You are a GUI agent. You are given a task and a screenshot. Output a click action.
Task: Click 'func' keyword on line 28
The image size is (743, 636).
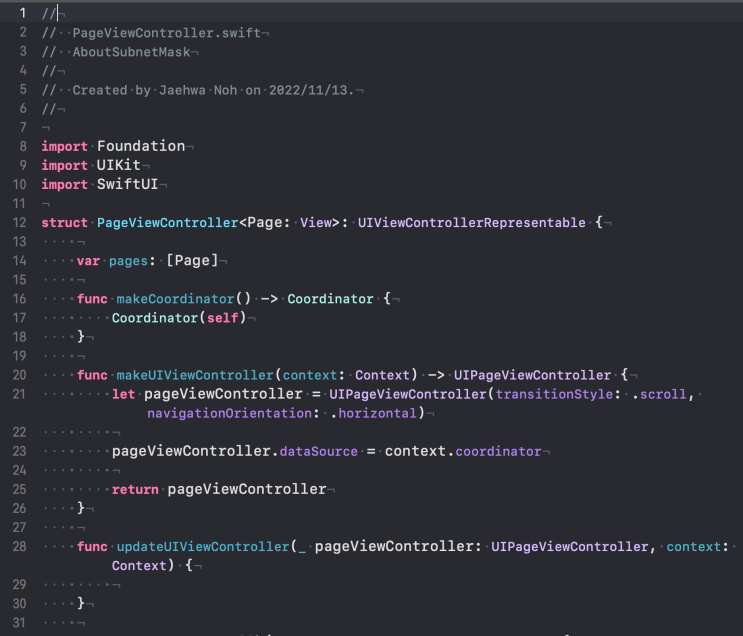pyautogui.click(x=92, y=546)
